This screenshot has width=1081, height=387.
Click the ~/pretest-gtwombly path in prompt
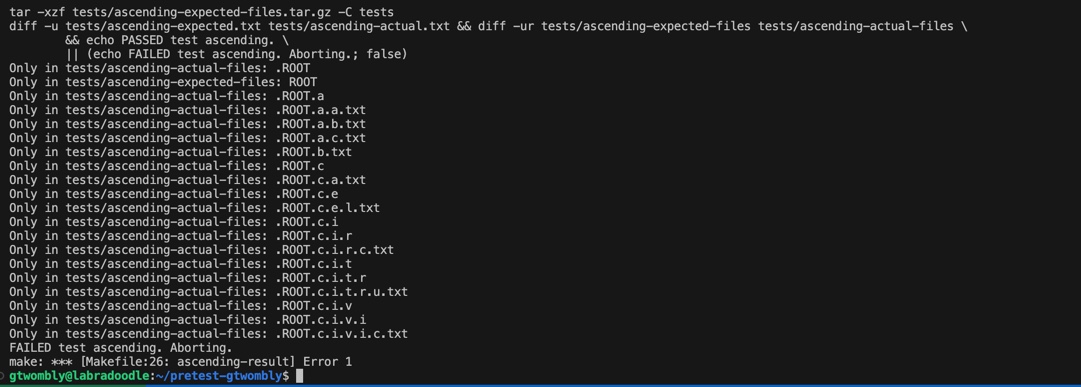coord(219,376)
